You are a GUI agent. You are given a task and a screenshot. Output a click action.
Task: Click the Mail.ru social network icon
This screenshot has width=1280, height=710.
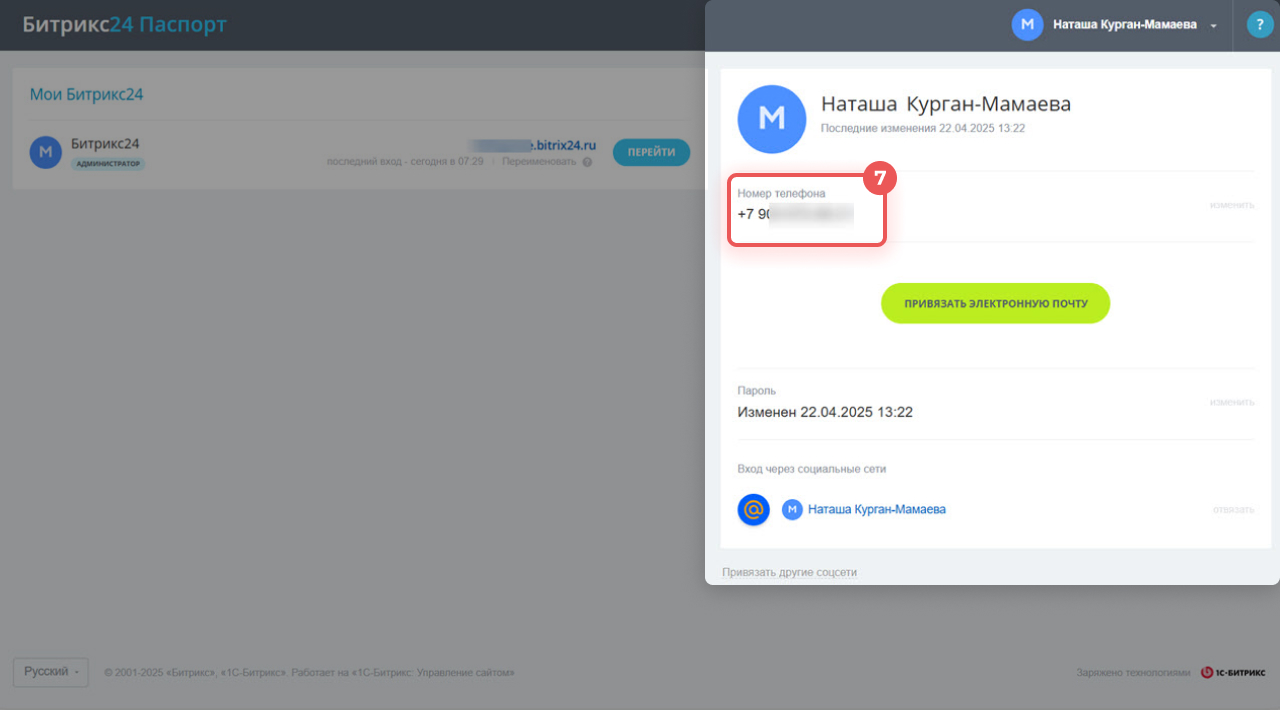pos(753,509)
